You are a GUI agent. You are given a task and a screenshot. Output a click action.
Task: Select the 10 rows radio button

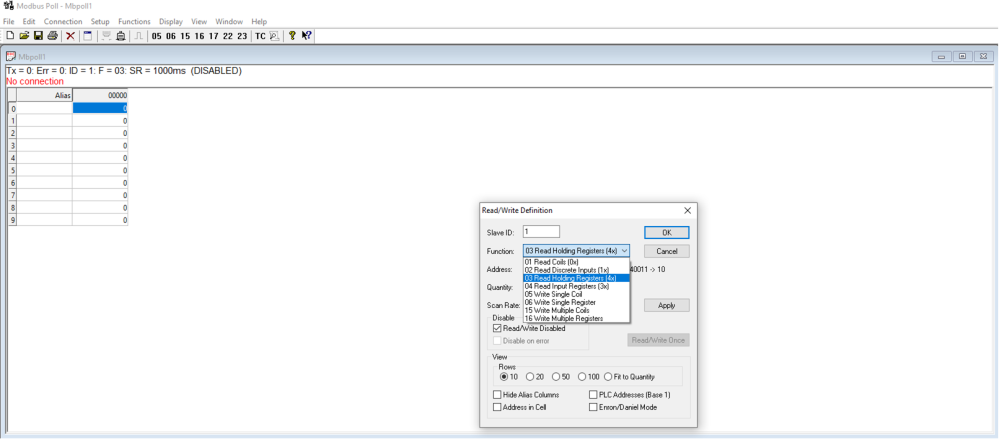[504, 376]
